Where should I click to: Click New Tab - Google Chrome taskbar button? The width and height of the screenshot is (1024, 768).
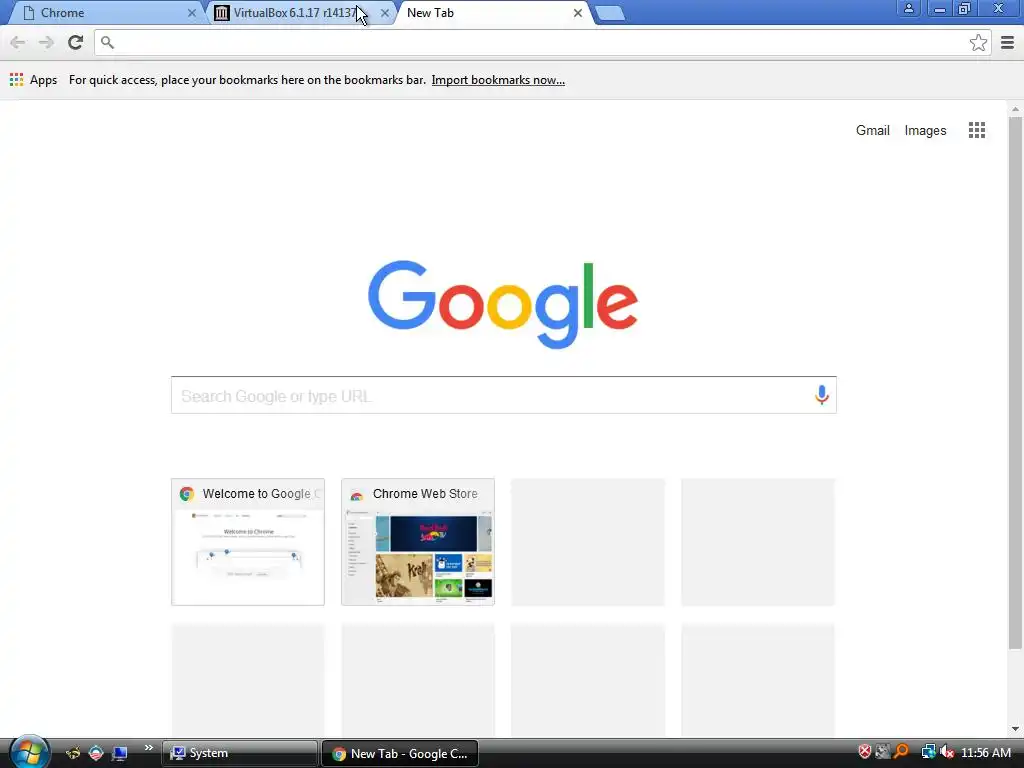(x=400, y=753)
